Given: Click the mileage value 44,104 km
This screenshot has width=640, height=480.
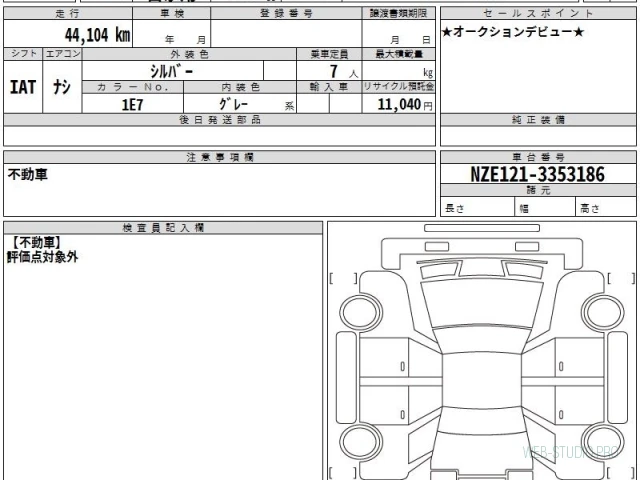Looking at the screenshot, I should click(98, 35).
